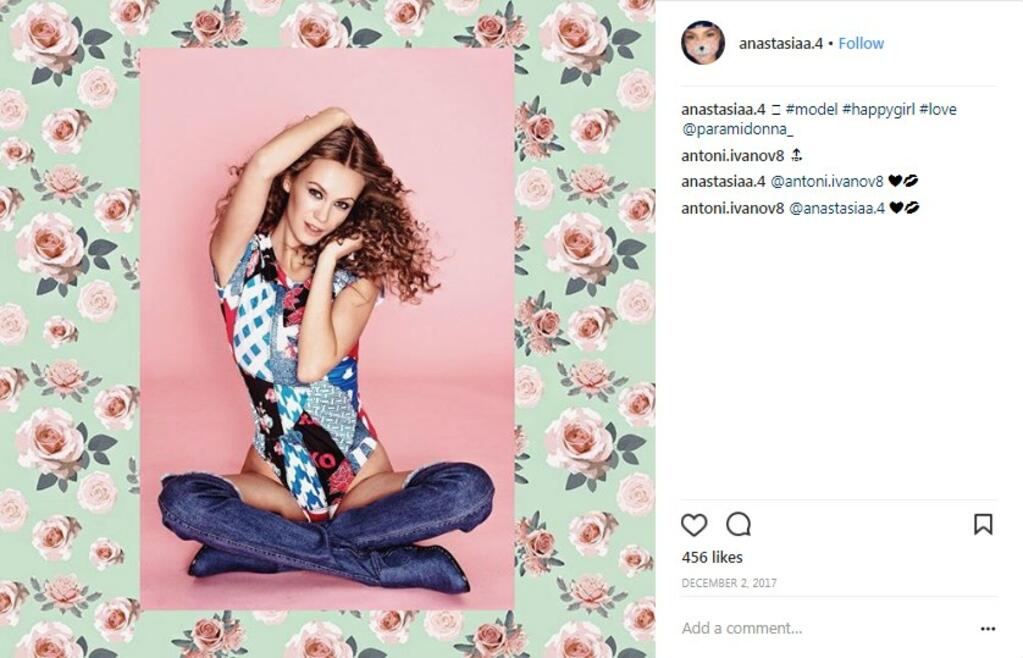Like the post with the heart icon
The image size is (1023, 658).
tap(694, 524)
